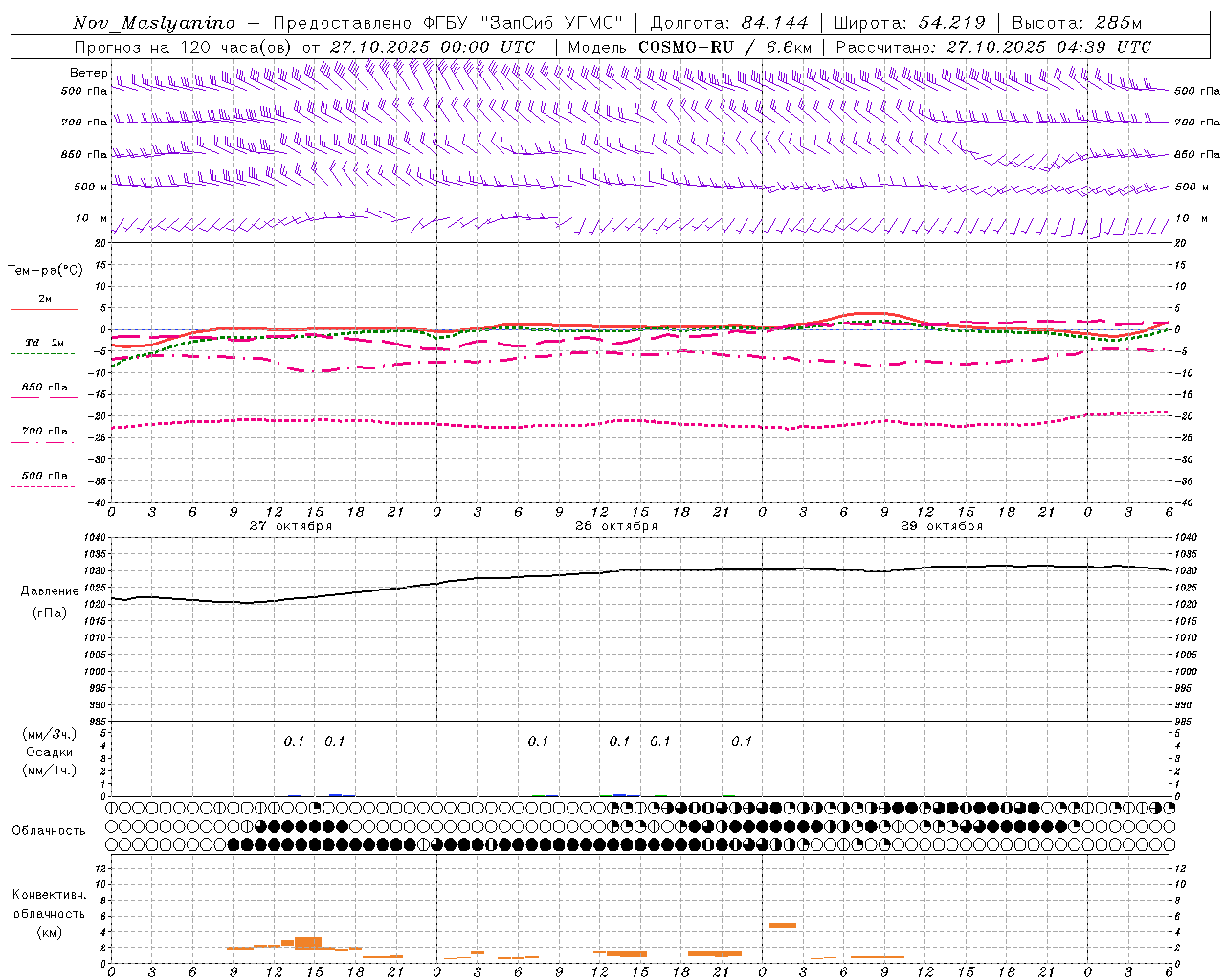Image resolution: width=1225 pixels, height=980 pixels.
Task: Select the Осадки precipitation label
Action: click(x=49, y=752)
